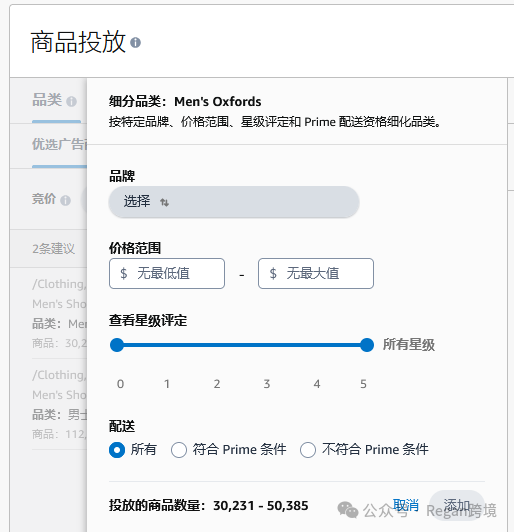
Task: Select 所有 delivery radio option
Action: [117, 450]
